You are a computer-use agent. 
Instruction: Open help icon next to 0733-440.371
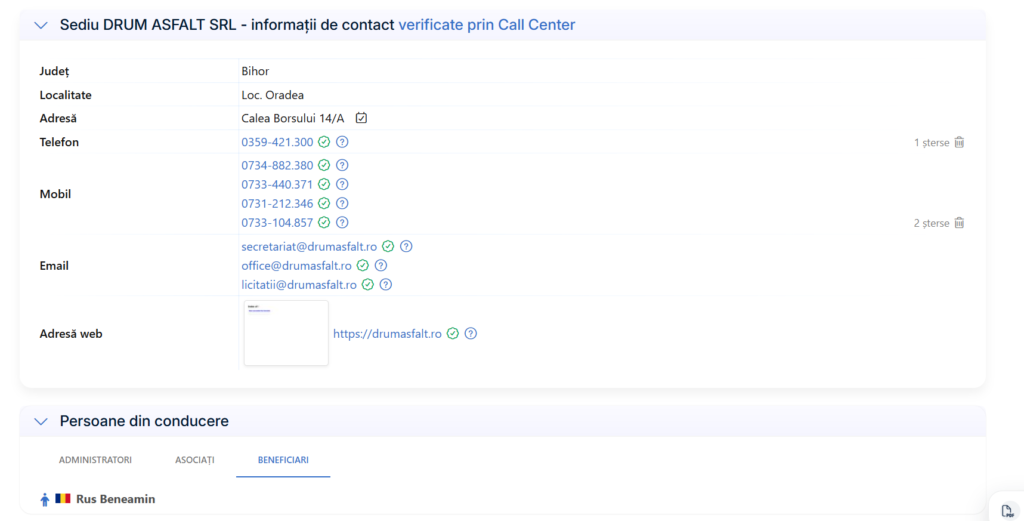pos(342,184)
